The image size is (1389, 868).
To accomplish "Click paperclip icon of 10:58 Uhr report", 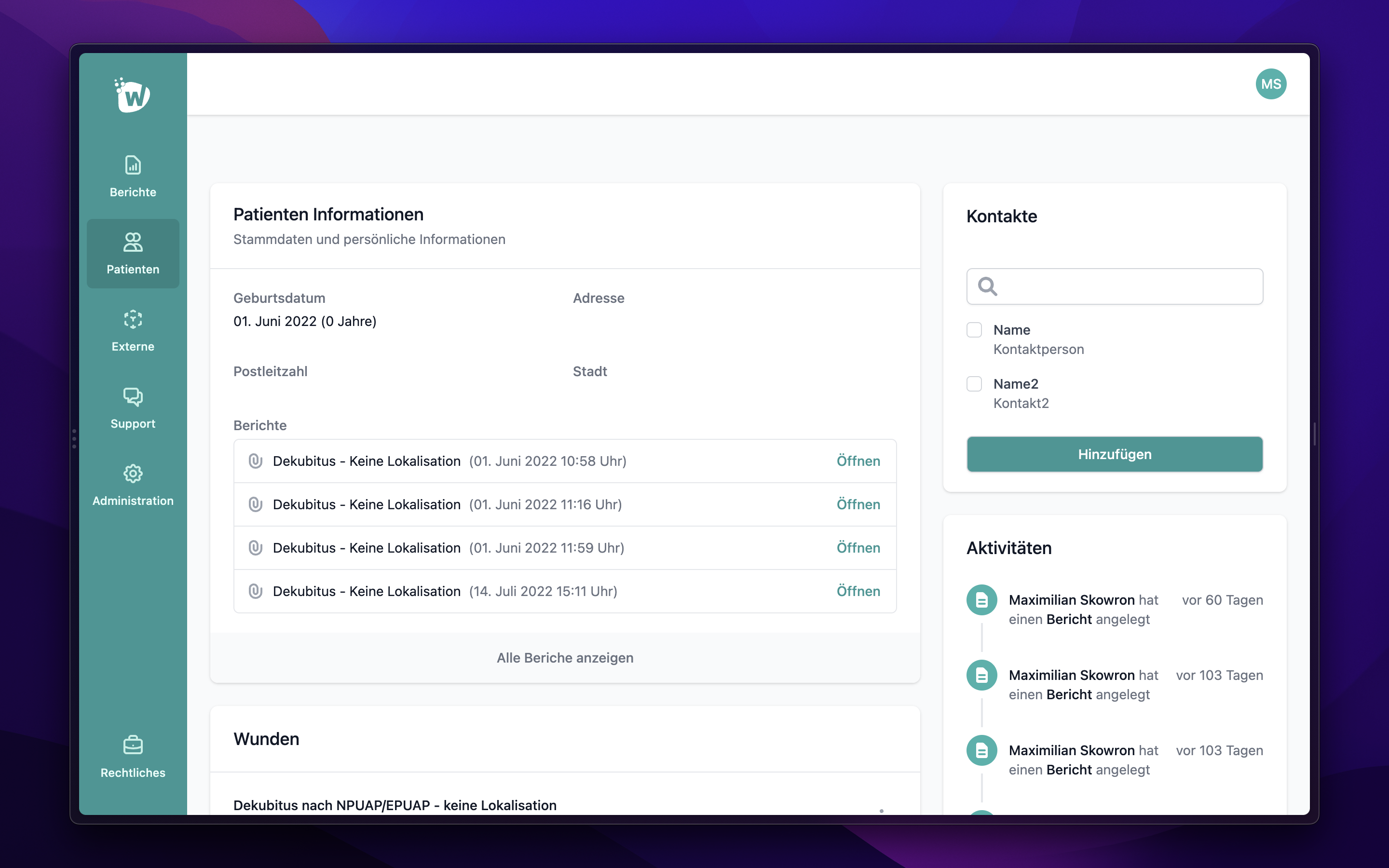I will pos(256,461).
